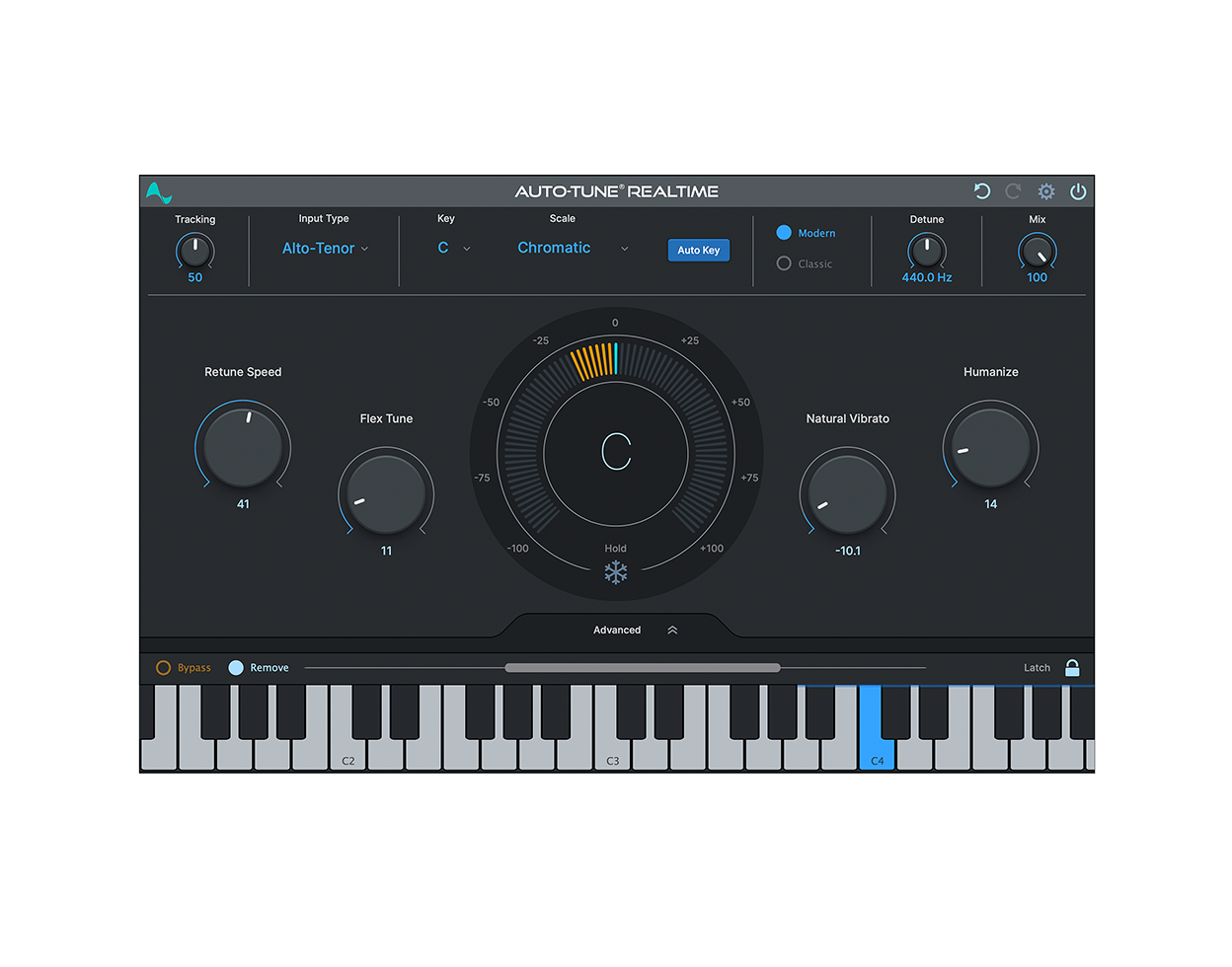Click the Antares logo icon

click(159, 191)
